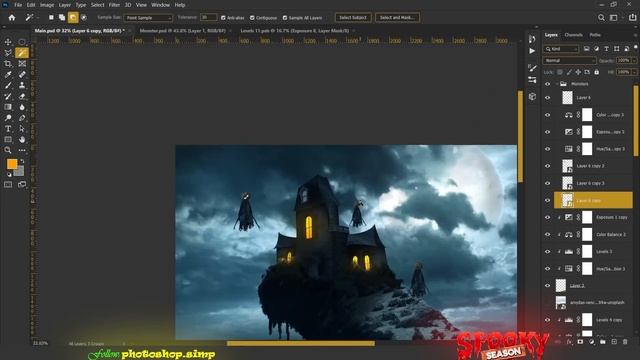Screen dimensions: 640x360
Task: Collapse the Monsters group arrow
Action: click(x=557, y=84)
